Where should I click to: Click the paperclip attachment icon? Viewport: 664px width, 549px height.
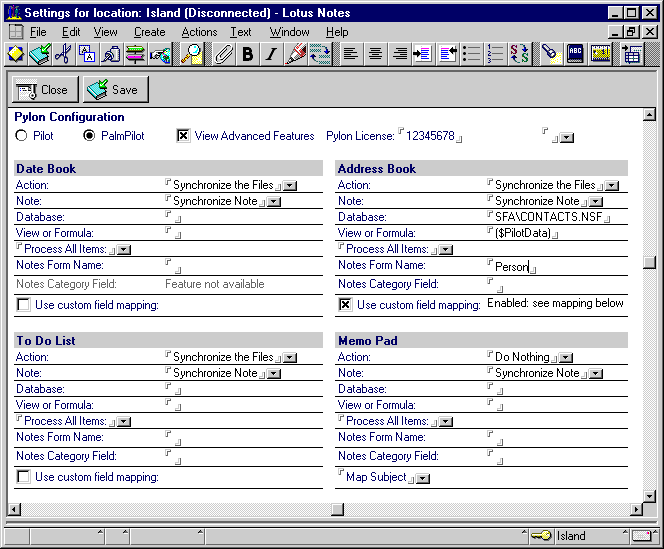click(224, 54)
